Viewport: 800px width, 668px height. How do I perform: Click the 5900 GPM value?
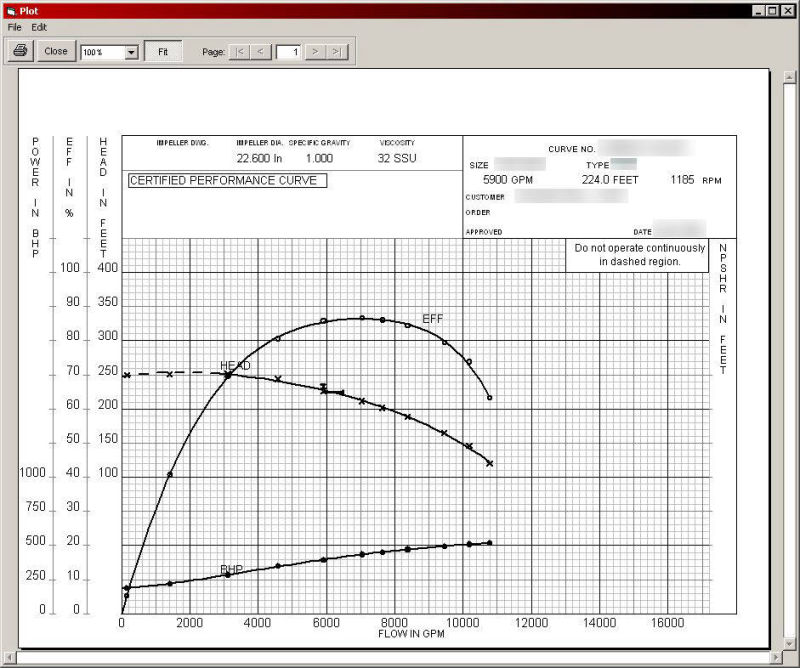(508, 180)
